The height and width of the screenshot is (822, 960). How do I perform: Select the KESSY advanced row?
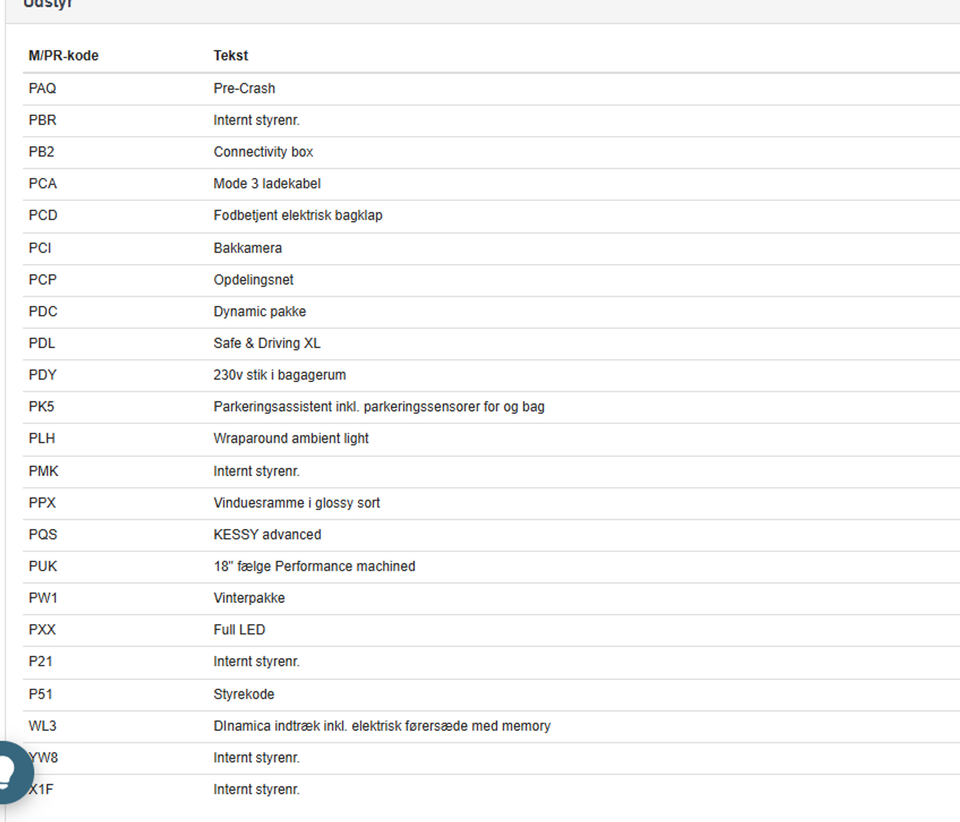(267, 534)
